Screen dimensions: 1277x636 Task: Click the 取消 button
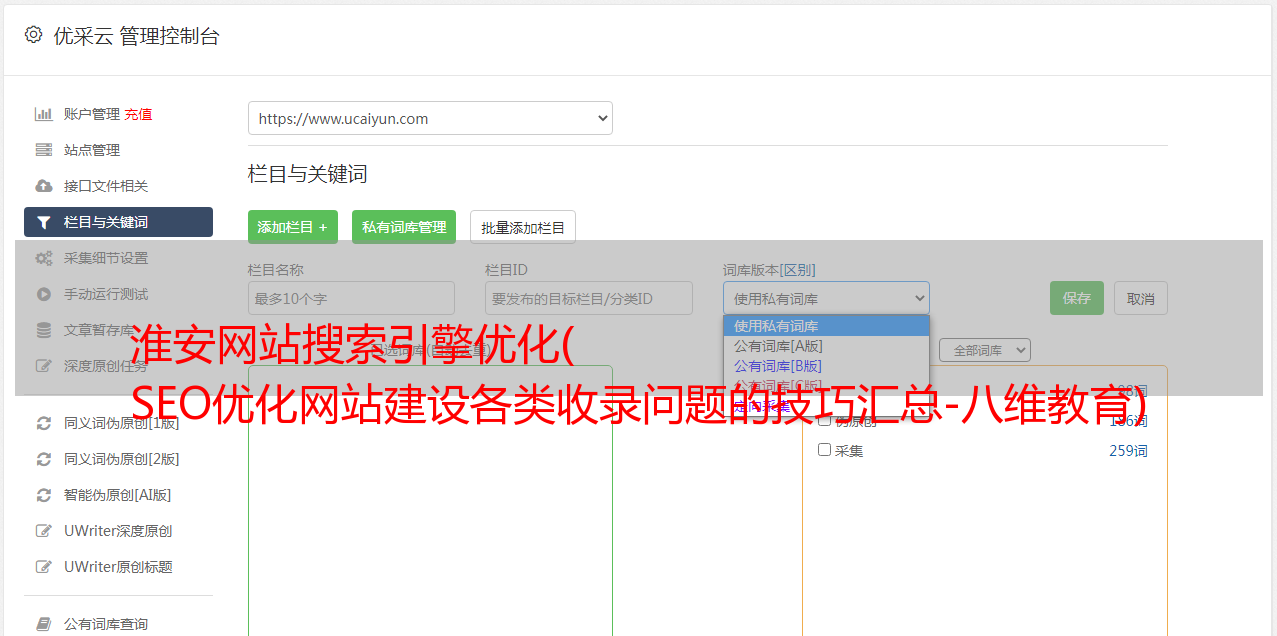coord(1141,298)
